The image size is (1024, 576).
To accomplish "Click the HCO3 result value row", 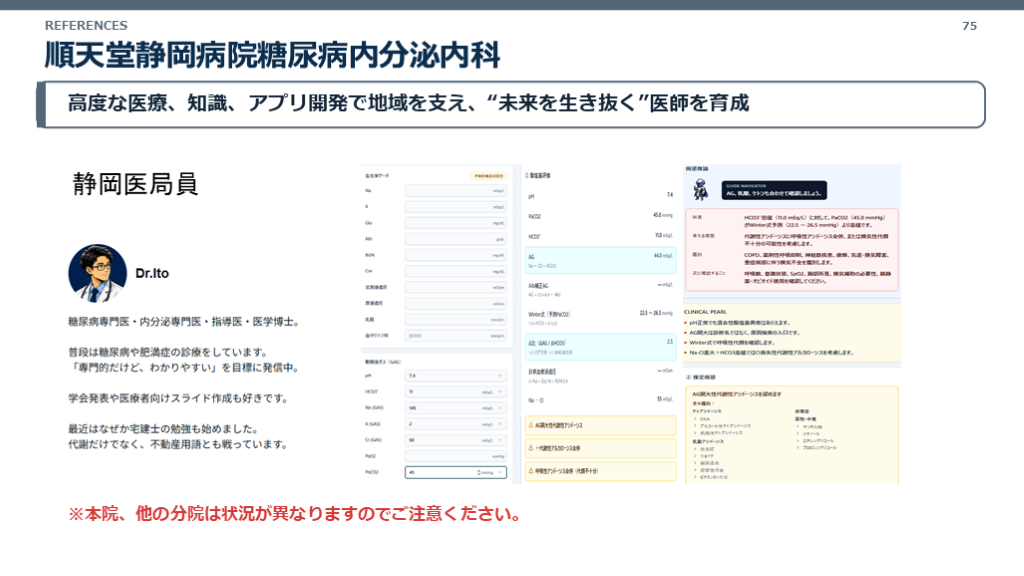I will (600, 236).
